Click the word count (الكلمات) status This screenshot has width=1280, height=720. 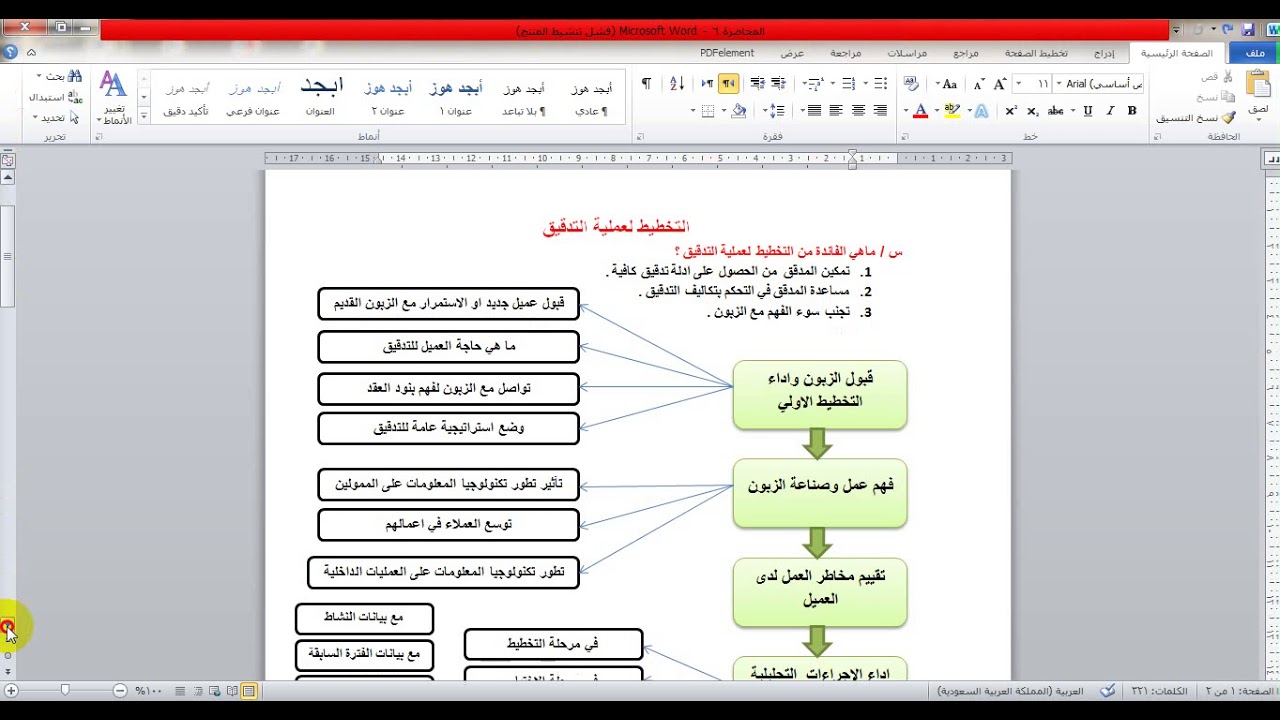click(x=1160, y=690)
